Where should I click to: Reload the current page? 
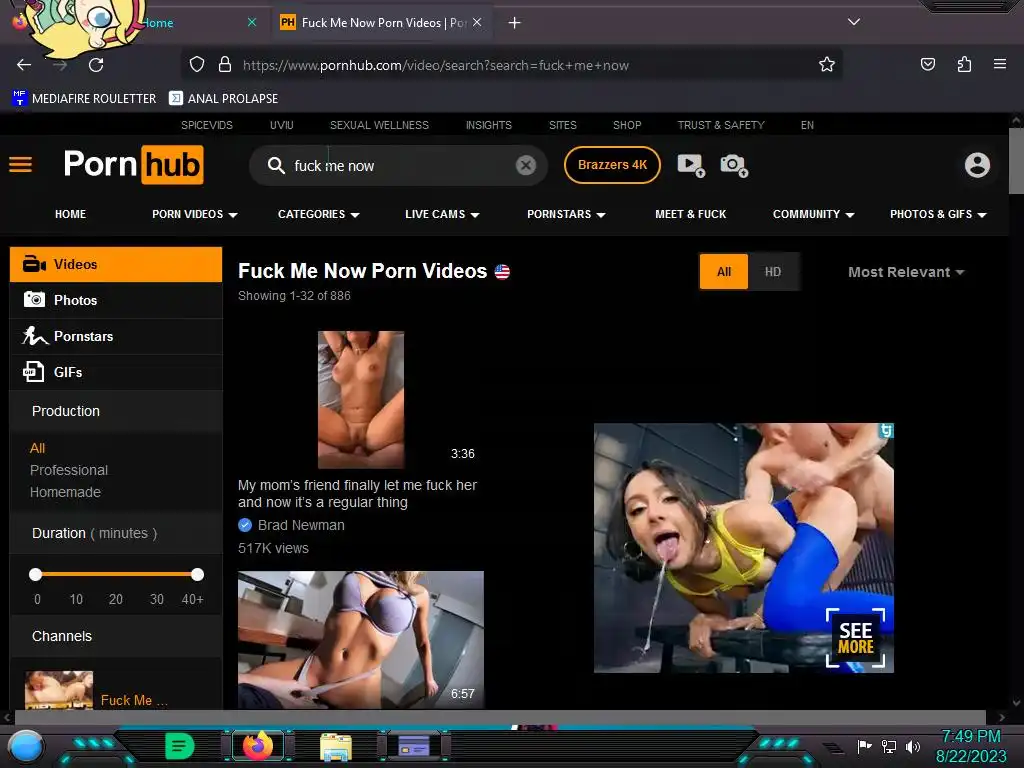point(96,65)
